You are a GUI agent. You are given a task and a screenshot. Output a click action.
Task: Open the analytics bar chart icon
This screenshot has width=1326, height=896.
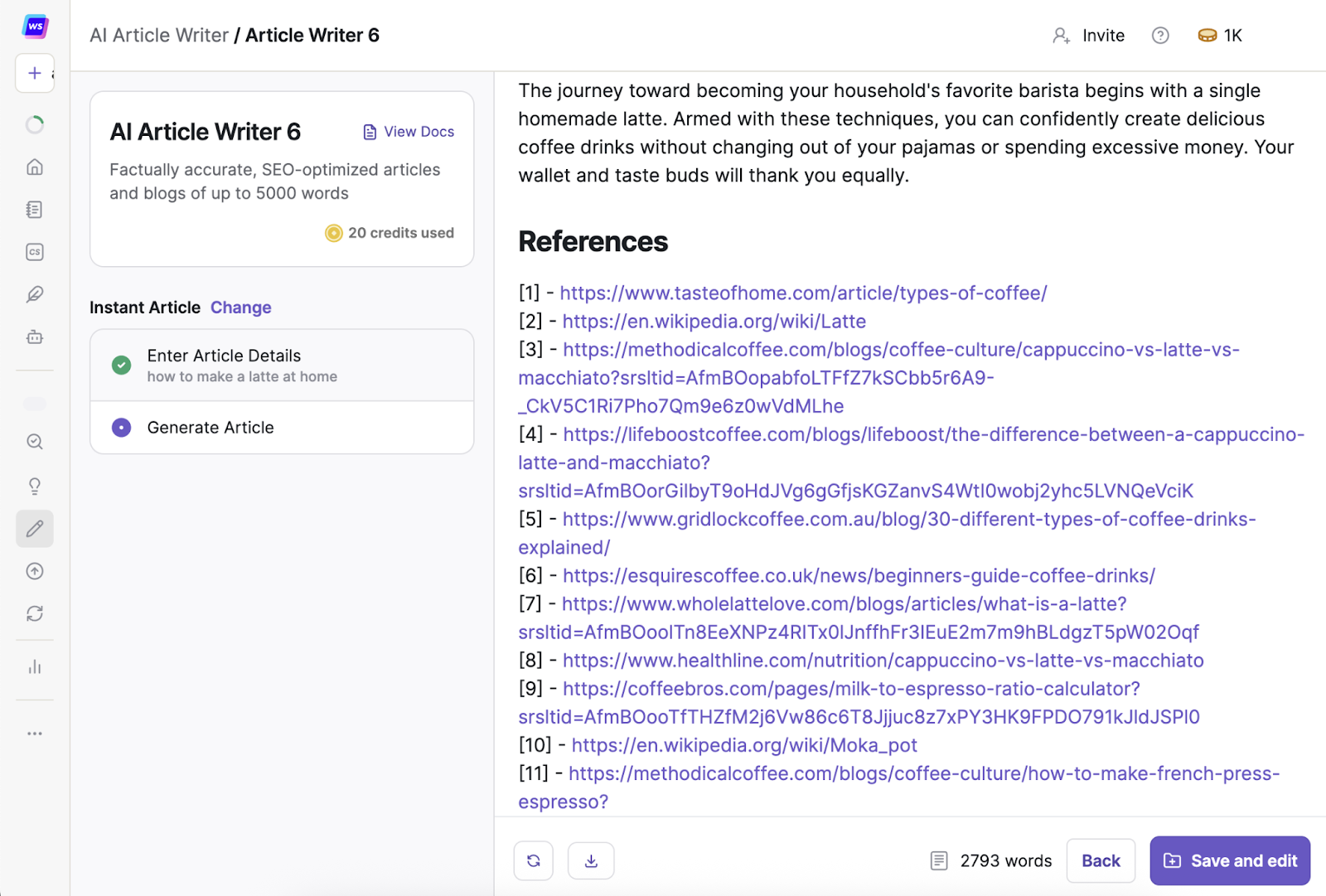[35, 667]
